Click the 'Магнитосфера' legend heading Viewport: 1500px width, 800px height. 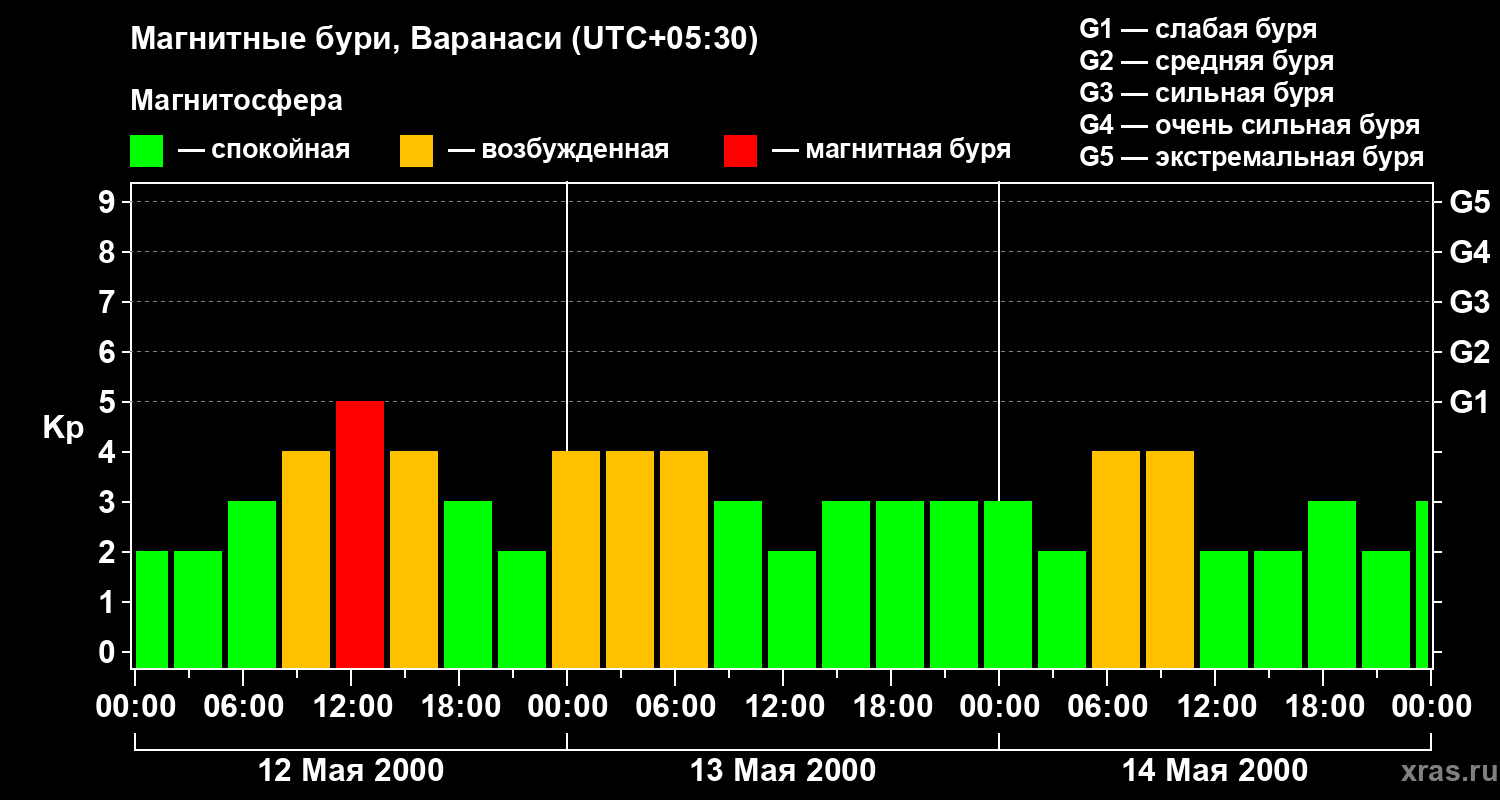pos(236,101)
